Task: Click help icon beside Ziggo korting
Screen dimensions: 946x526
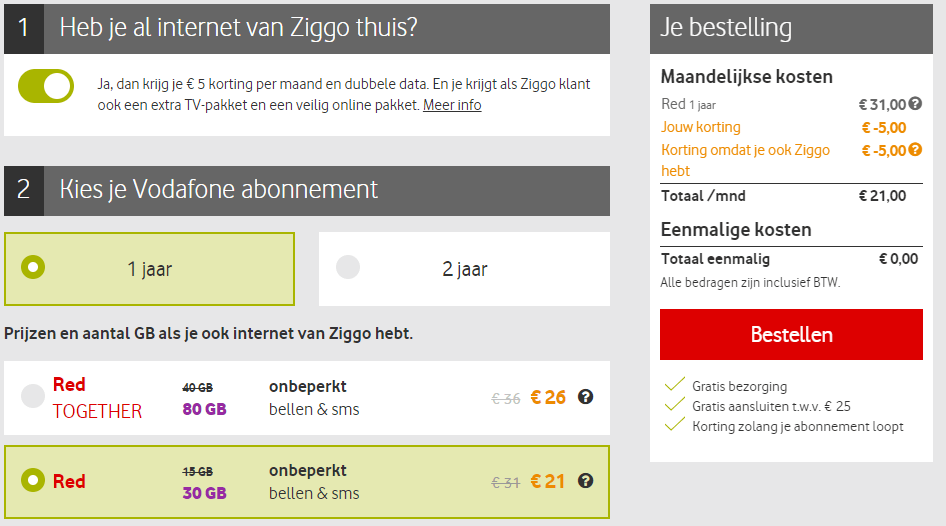Action: click(x=915, y=150)
